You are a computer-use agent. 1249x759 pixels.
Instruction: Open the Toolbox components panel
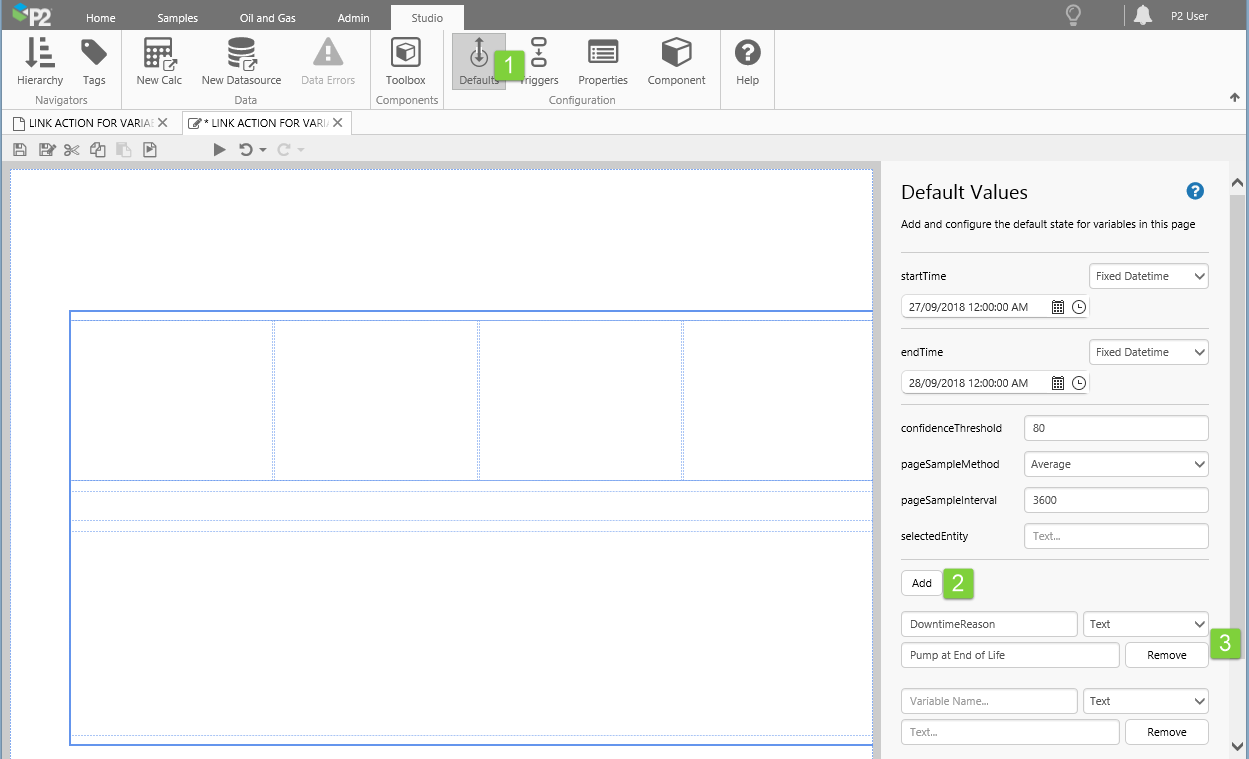coord(405,61)
